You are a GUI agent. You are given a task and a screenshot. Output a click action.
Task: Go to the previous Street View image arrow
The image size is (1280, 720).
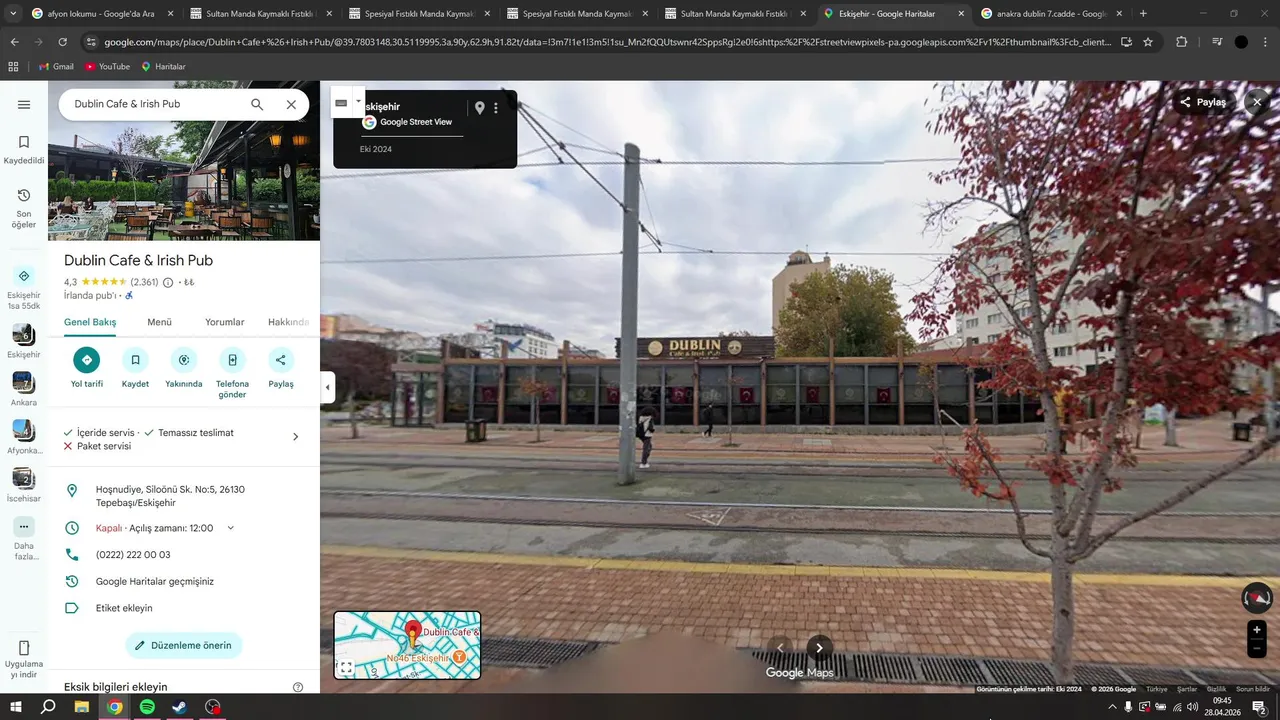780,648
